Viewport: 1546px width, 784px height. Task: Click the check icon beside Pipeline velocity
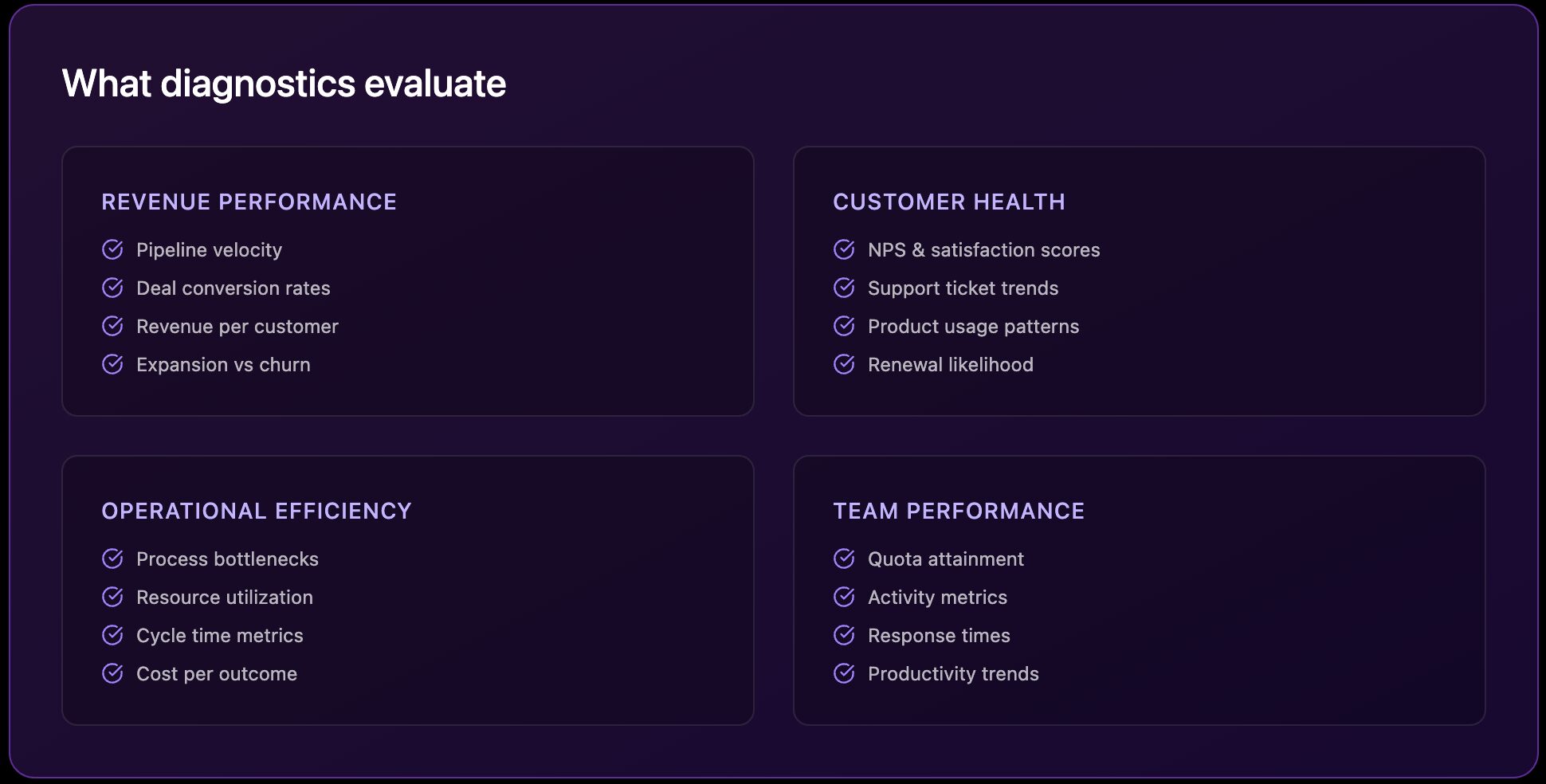click(112, 249)
